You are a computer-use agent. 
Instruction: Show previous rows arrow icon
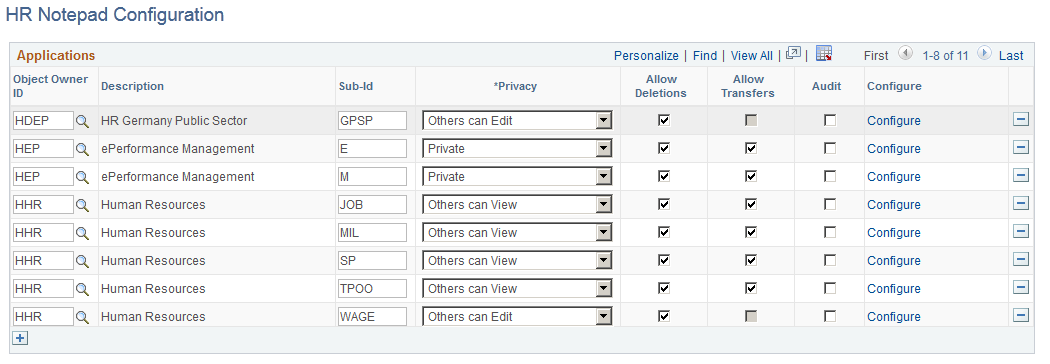pyautogui.click(x=905, y=54)
